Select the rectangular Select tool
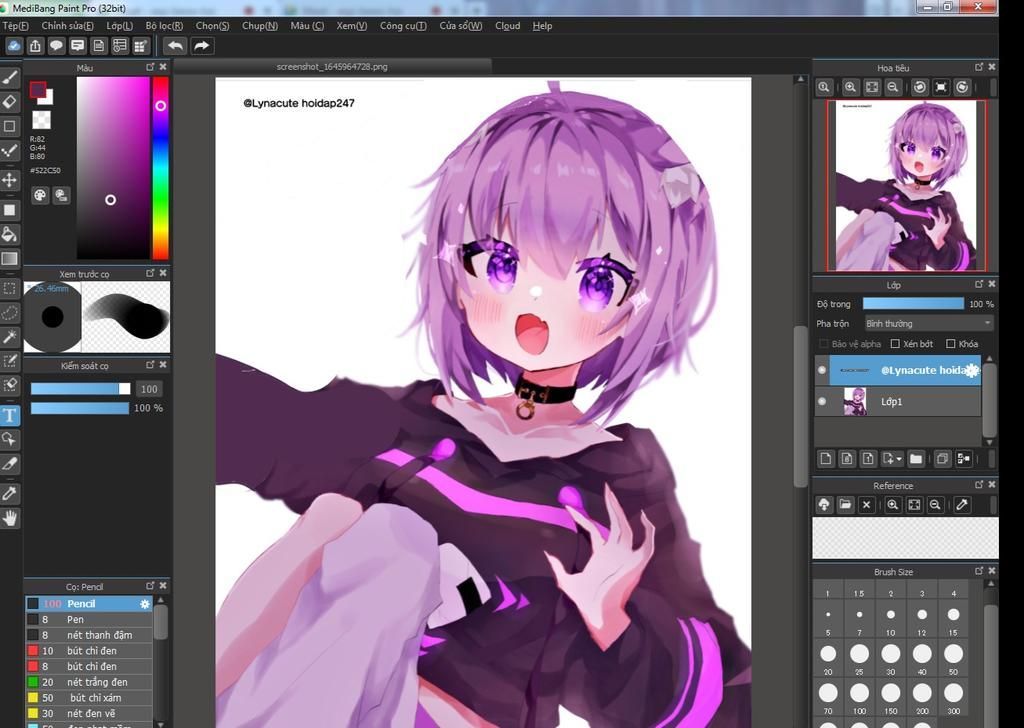The height and width of the screenshot is (728, 1024). [x=10, y=288]
